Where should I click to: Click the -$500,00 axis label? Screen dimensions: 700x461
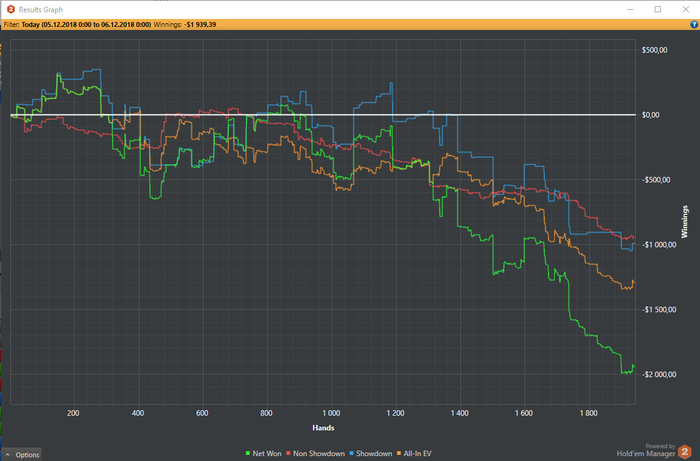tap(656, 180)
